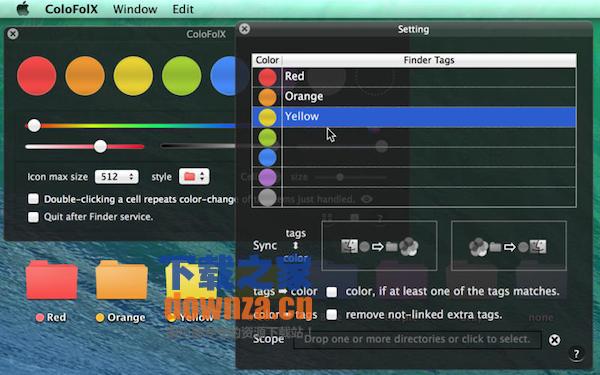Click the red color circle in ColoFolX window

[36, 76]
